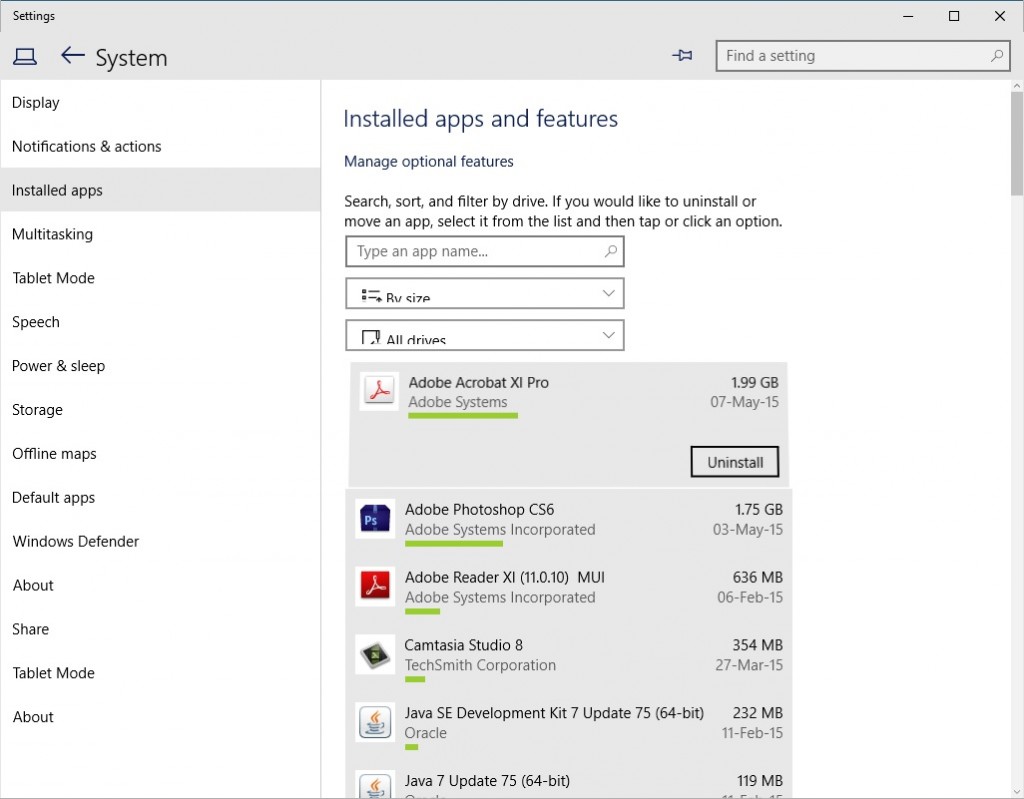Open Power & sleep in the sidebar
Image resolution: width=1024 pixels, height=799 pixels.
(x=161, y=366)
